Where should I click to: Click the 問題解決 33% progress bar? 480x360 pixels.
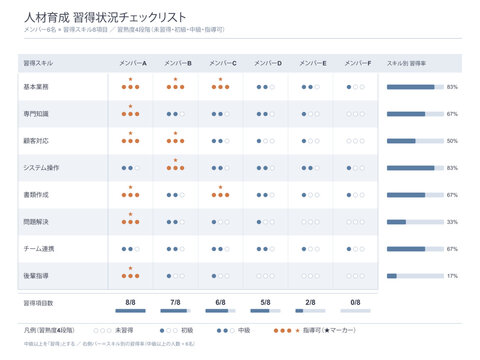(x=415, y=222)
